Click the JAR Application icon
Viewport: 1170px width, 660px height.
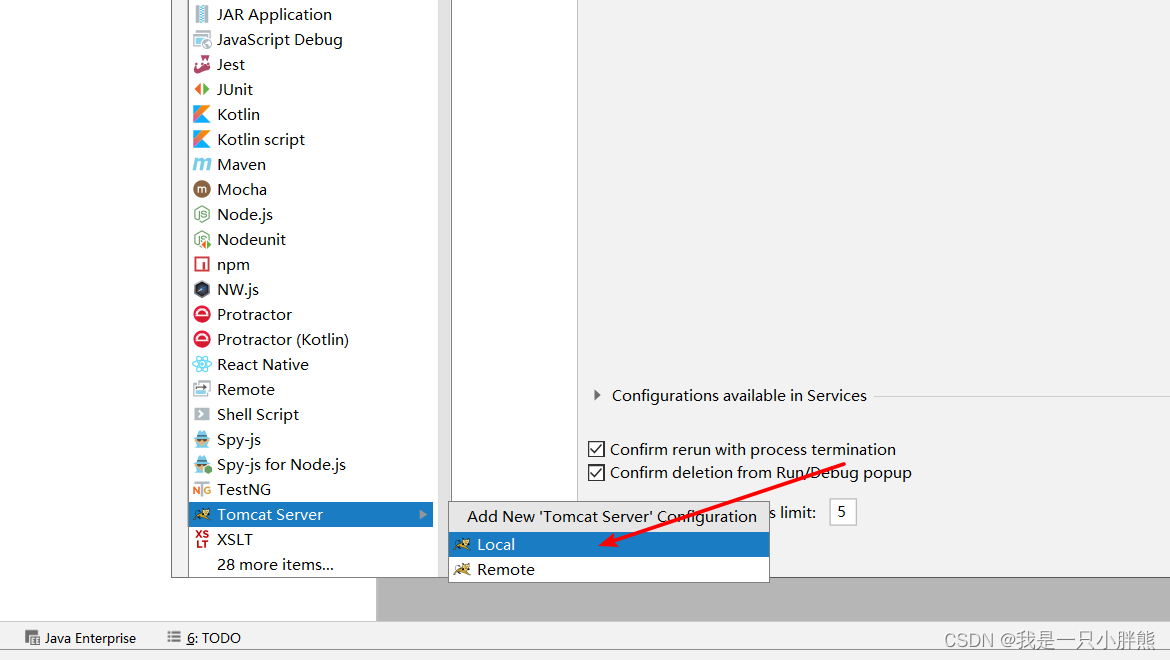[x=201, y=14]
